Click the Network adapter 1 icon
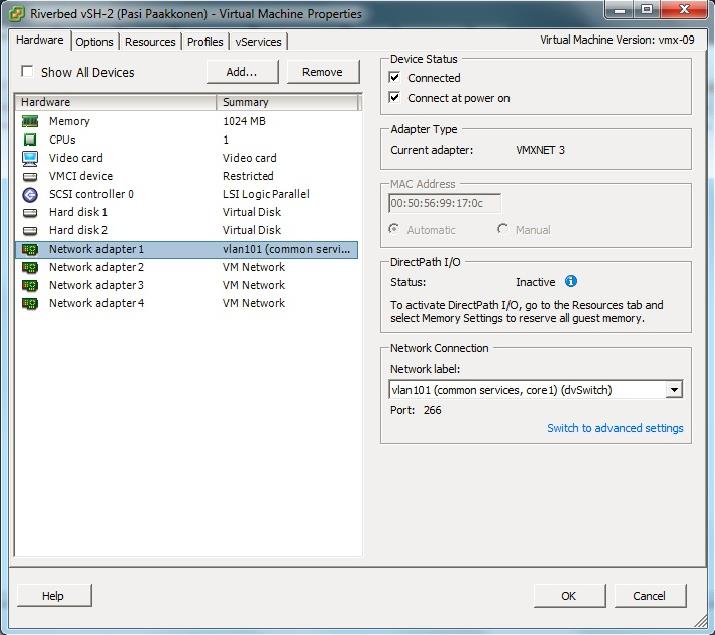 click(30, 249)
